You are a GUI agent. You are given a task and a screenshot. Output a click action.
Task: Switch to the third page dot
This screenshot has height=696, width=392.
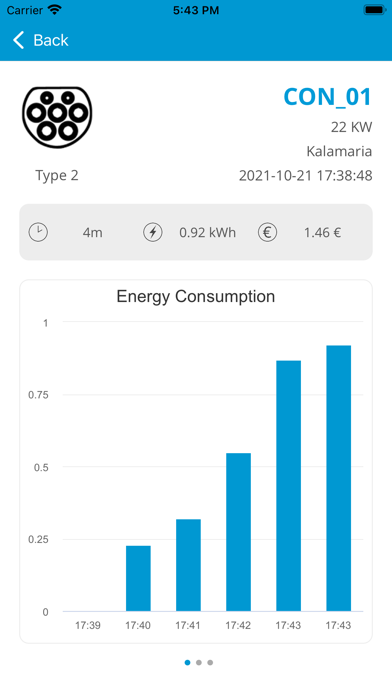click(210, 663)
